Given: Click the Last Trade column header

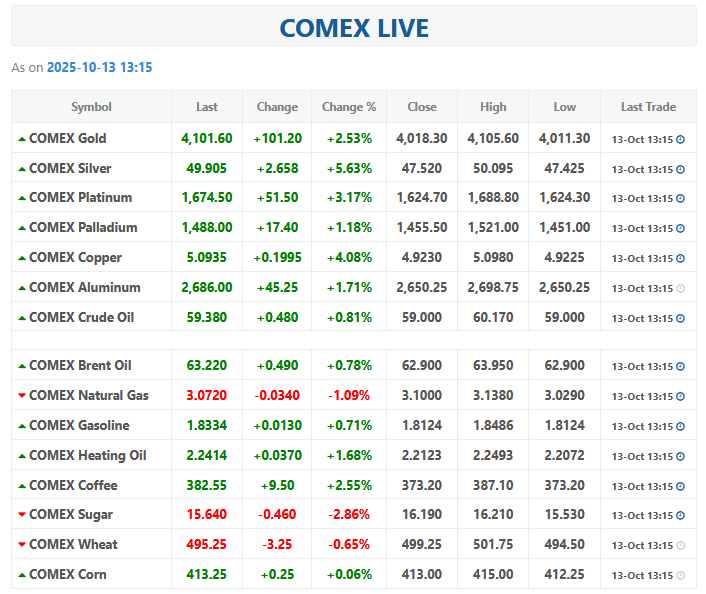Looking at the screenshot, I should [648, 107].
